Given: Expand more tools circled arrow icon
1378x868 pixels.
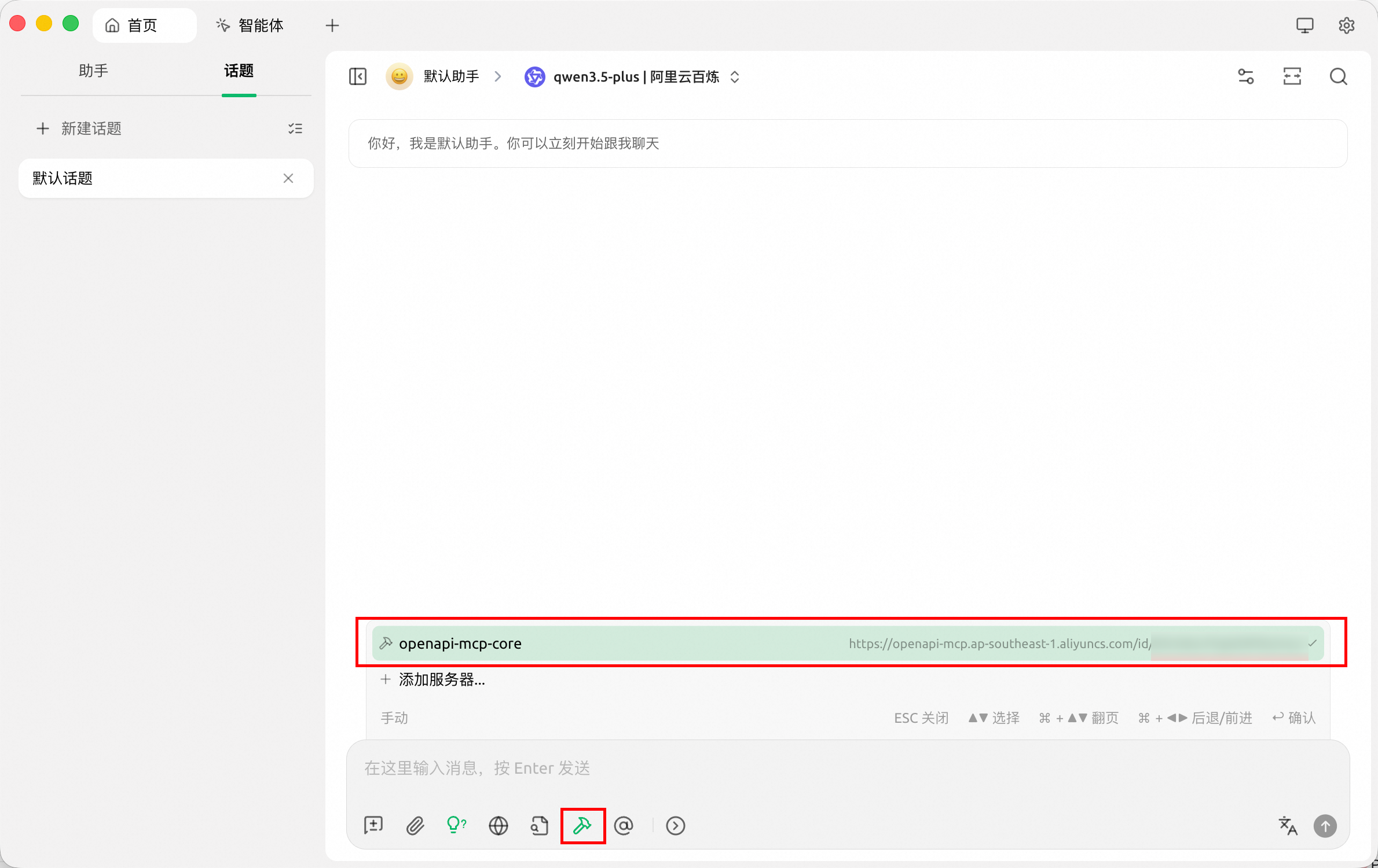Looking at the screenshot, I should point(675,826).
